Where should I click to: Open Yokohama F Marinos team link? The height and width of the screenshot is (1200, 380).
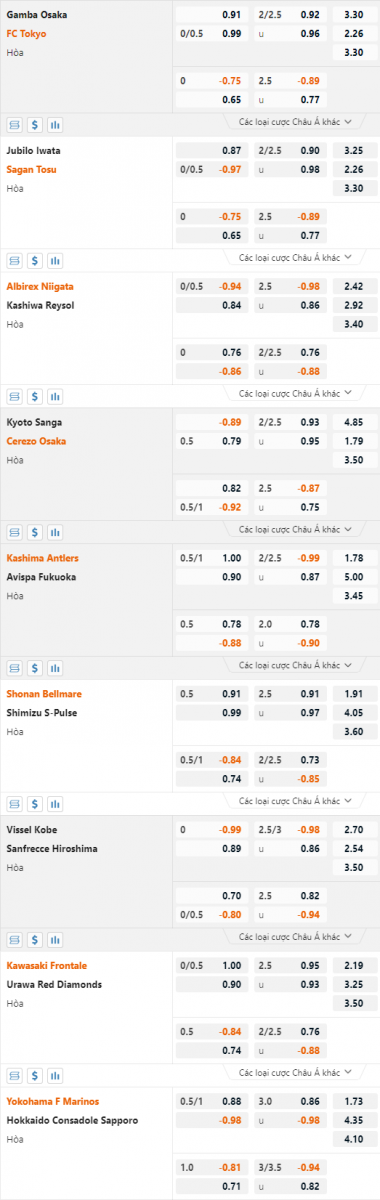pyautogui.click(x=53, y=1101)
